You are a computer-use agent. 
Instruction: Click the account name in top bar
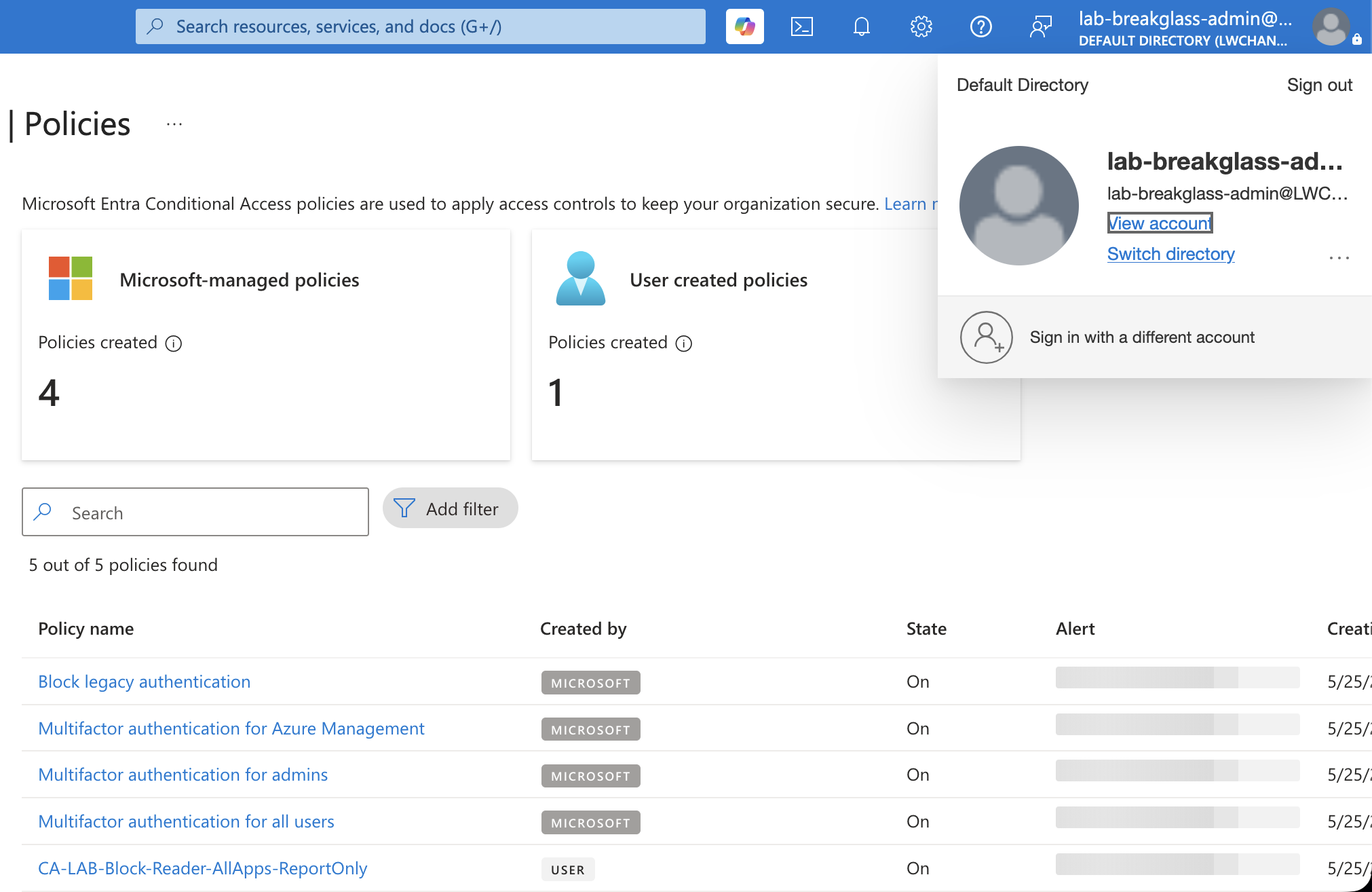point(1185,20)
